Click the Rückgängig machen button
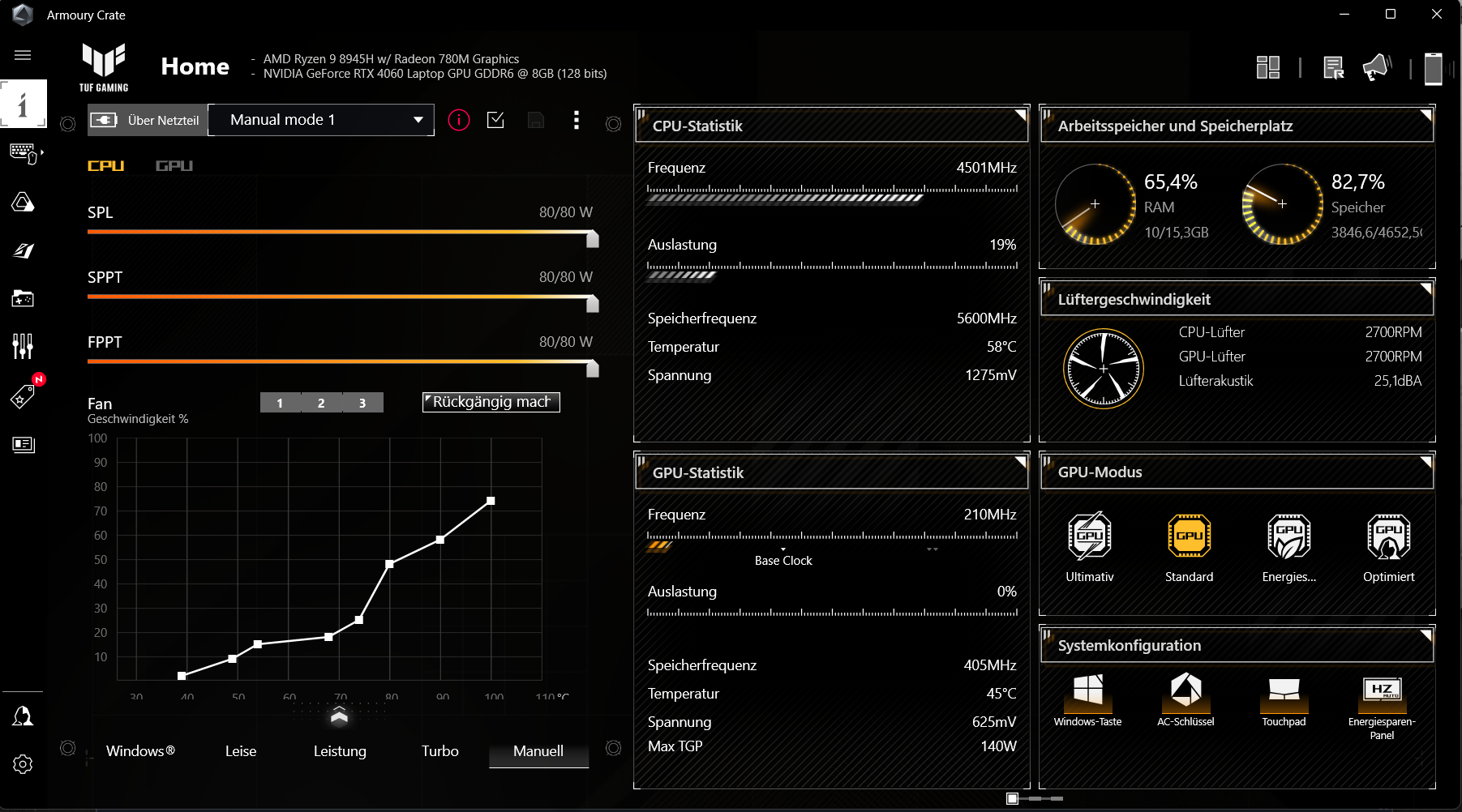Screen dimensions: 1462x812 (x=491, y=402)
